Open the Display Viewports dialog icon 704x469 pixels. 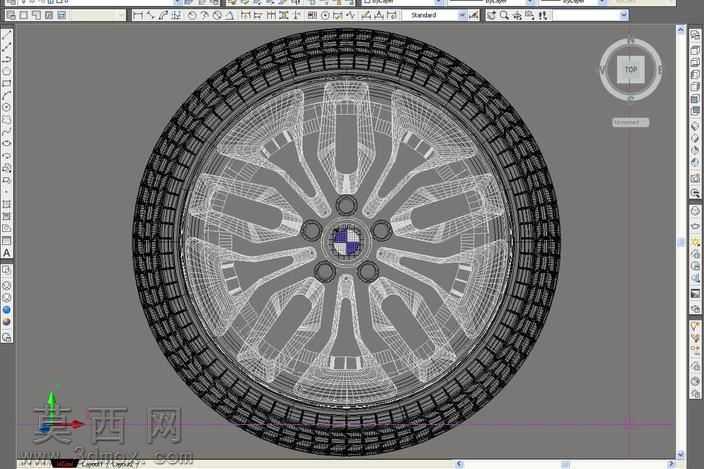point(11,15)
